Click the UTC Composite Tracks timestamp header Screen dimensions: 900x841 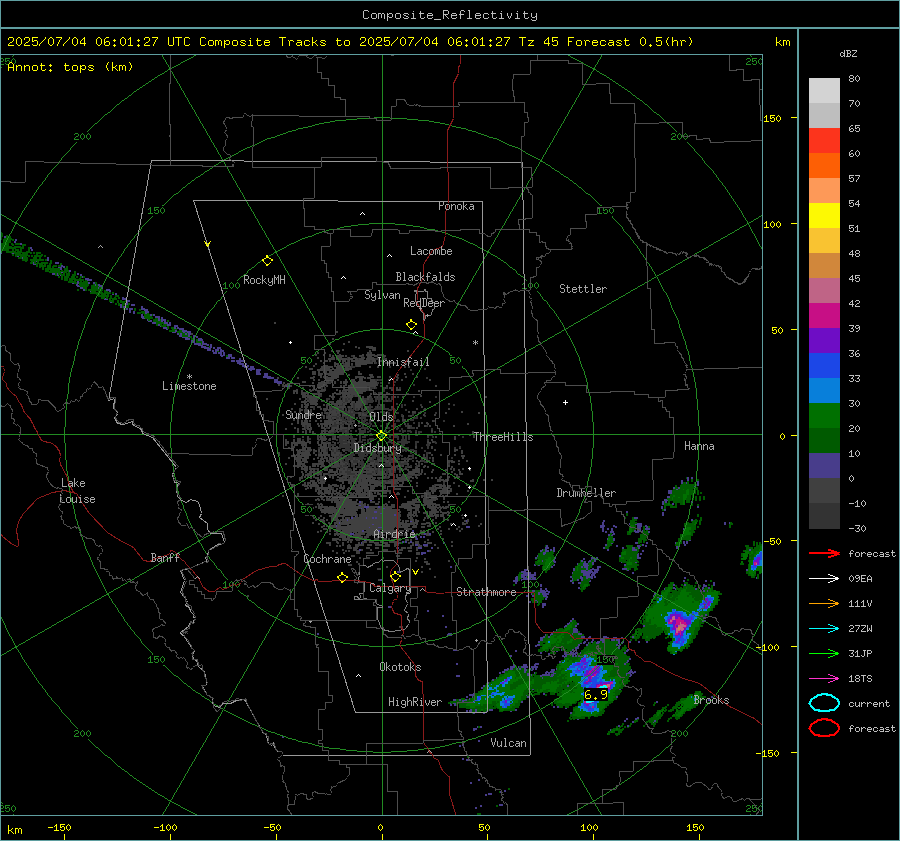[350, 42]
